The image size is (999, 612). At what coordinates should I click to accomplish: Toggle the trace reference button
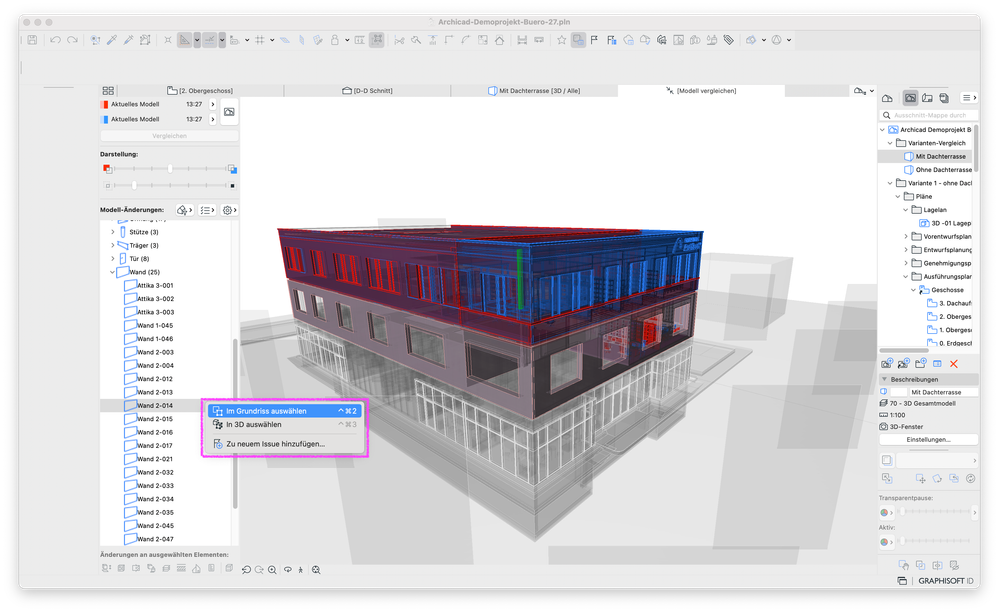579,40
